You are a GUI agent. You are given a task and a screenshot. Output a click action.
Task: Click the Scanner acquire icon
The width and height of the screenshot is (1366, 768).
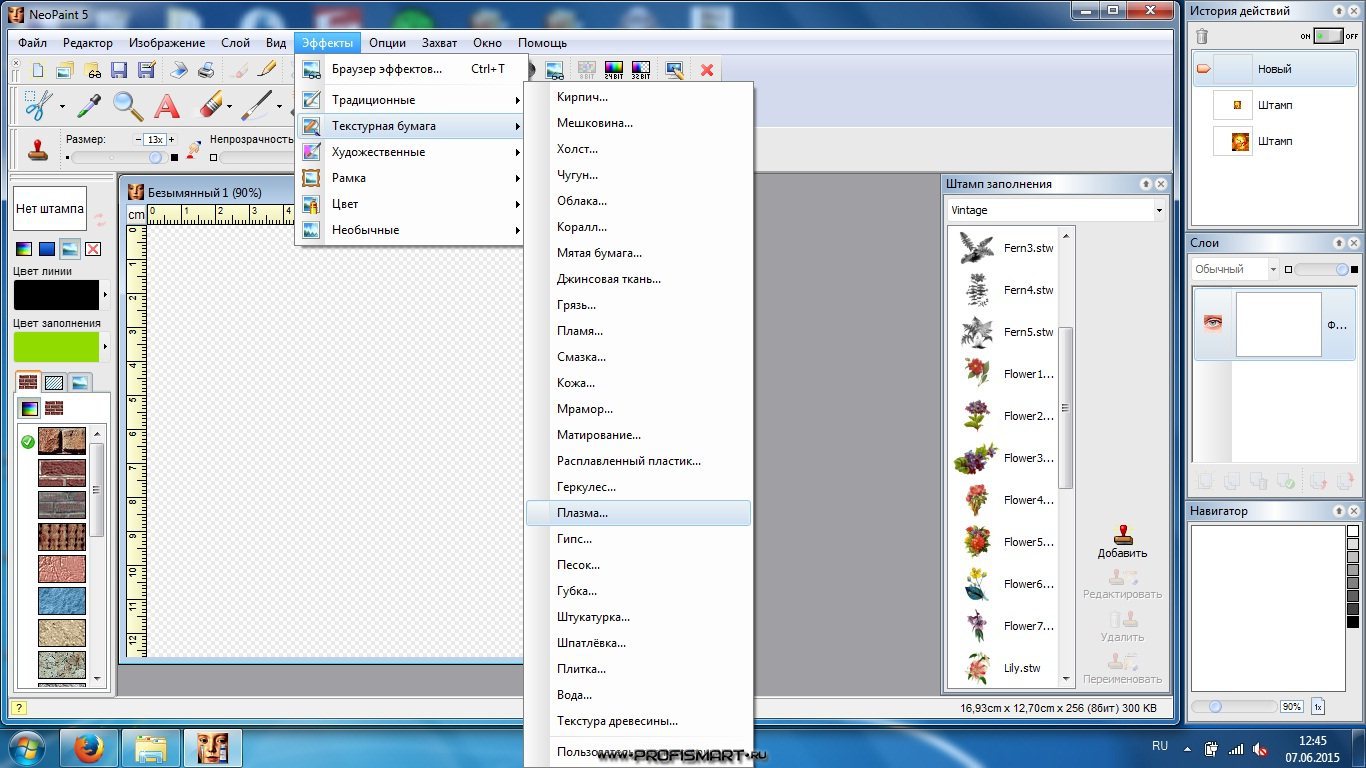[x=179, y=70]
